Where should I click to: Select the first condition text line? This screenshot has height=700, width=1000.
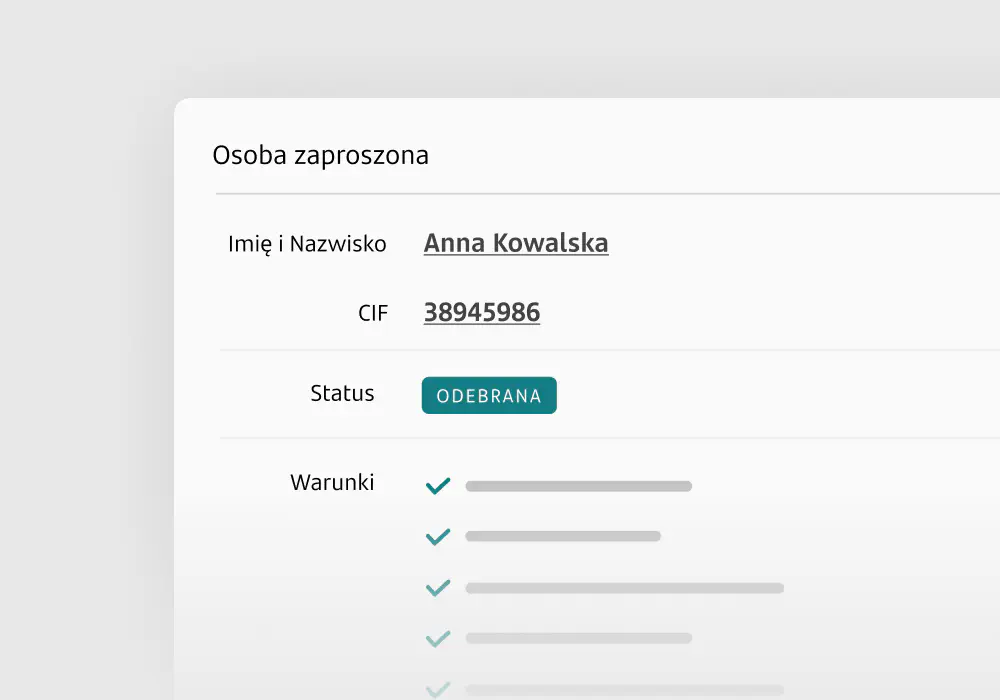tap(578, 487)
